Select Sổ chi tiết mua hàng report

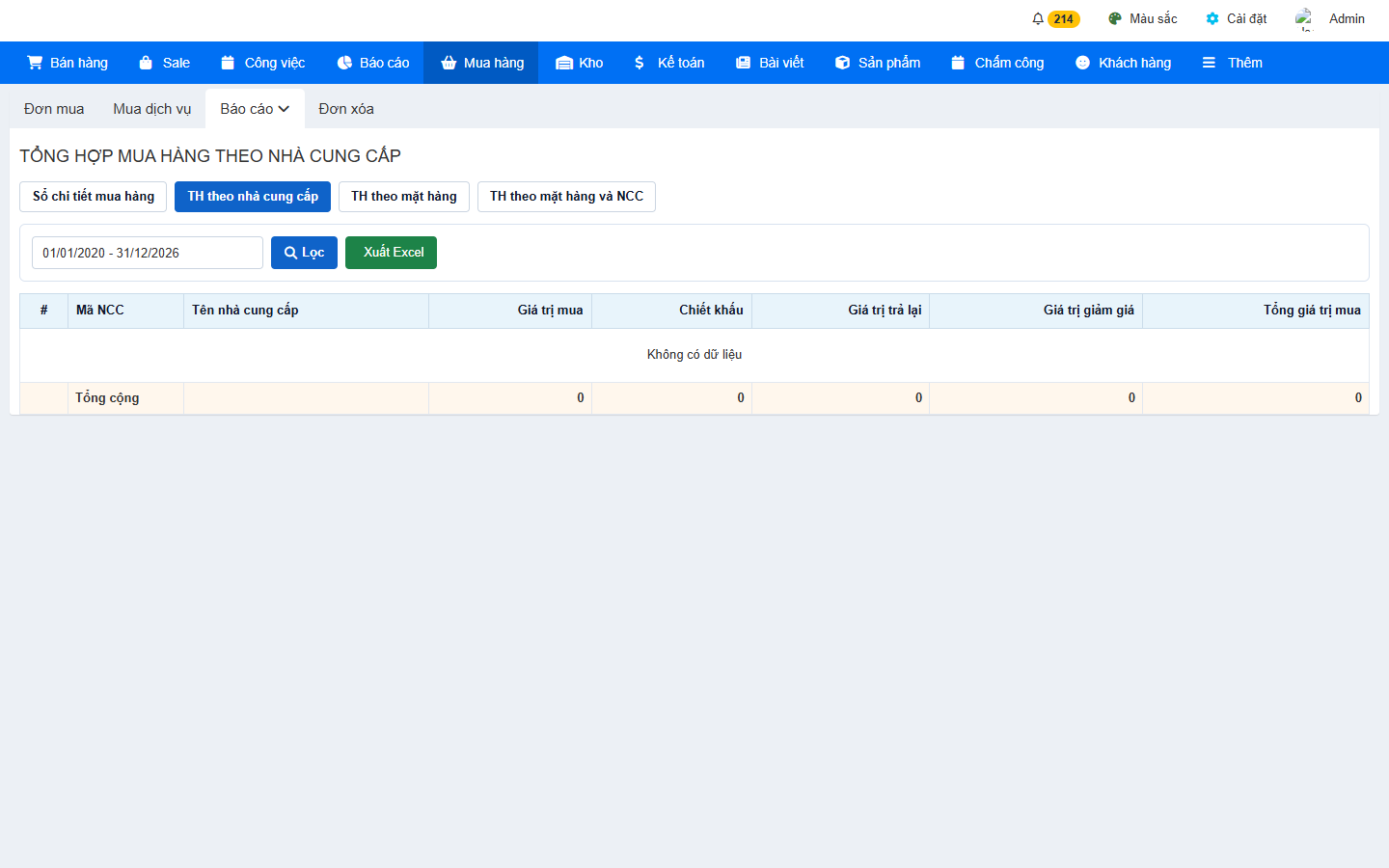[94, 197]
